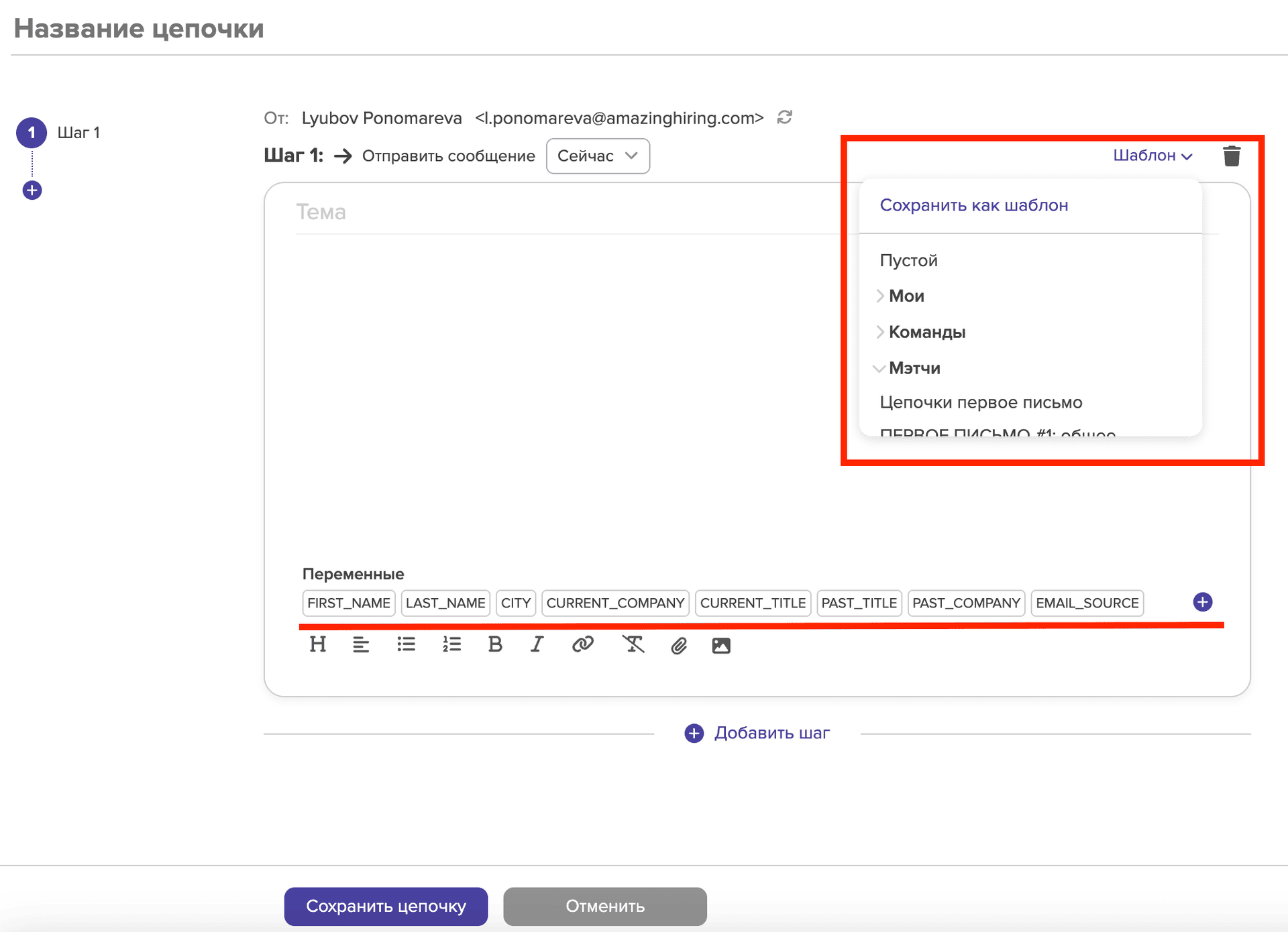Image resolution: width=1288 pixels, height=932 pixels.
Task: Choose Сохранить как шаблон option
Action: tap(973, 205)
